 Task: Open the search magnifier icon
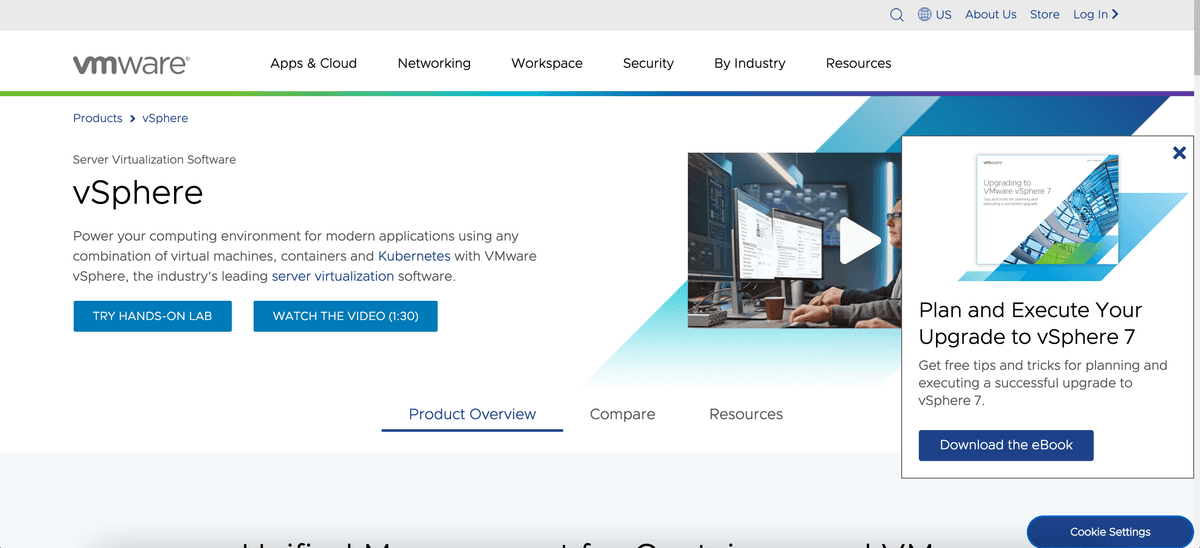(x=897, y=14)
